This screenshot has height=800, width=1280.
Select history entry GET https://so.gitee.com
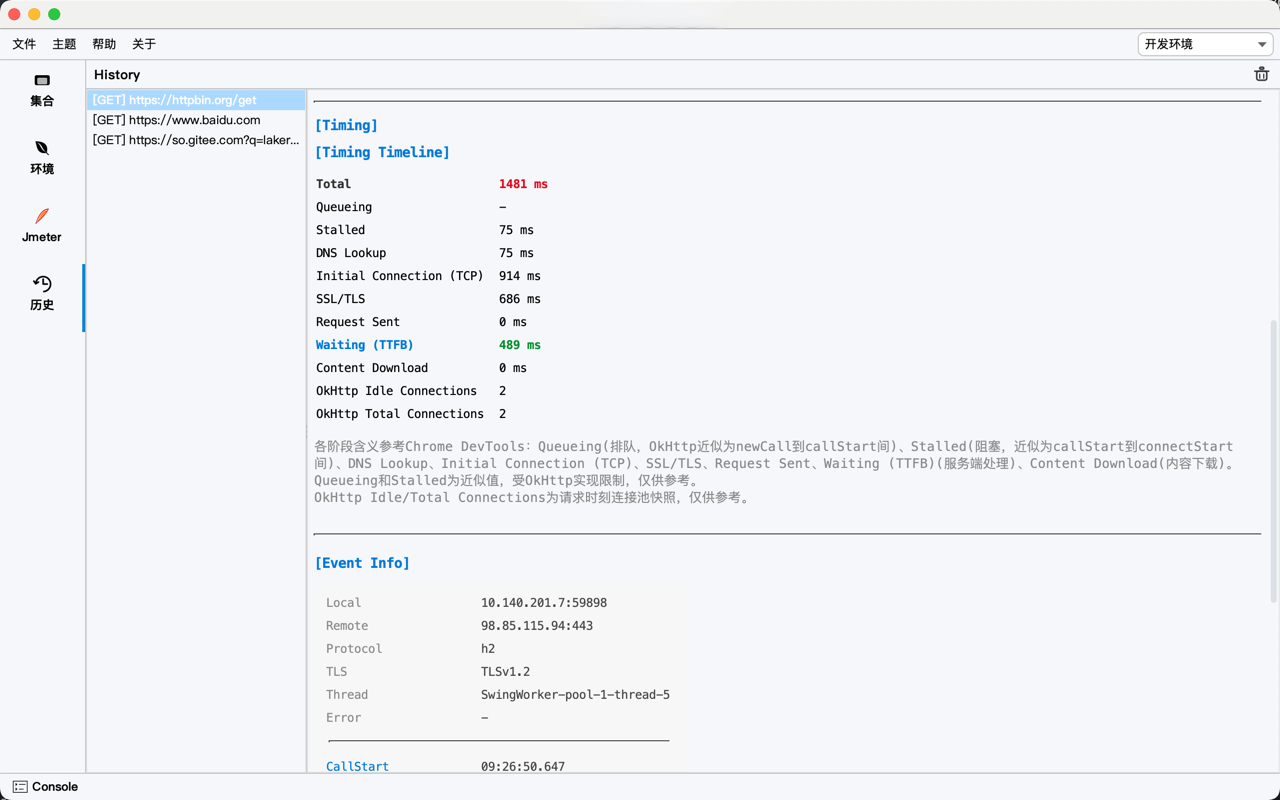tap(196, 140)
